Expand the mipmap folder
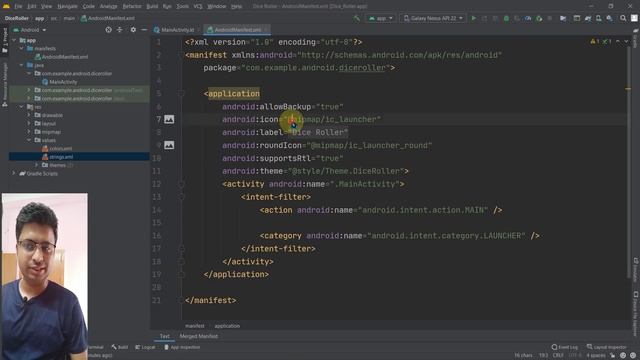 click(x=29, y=131)
